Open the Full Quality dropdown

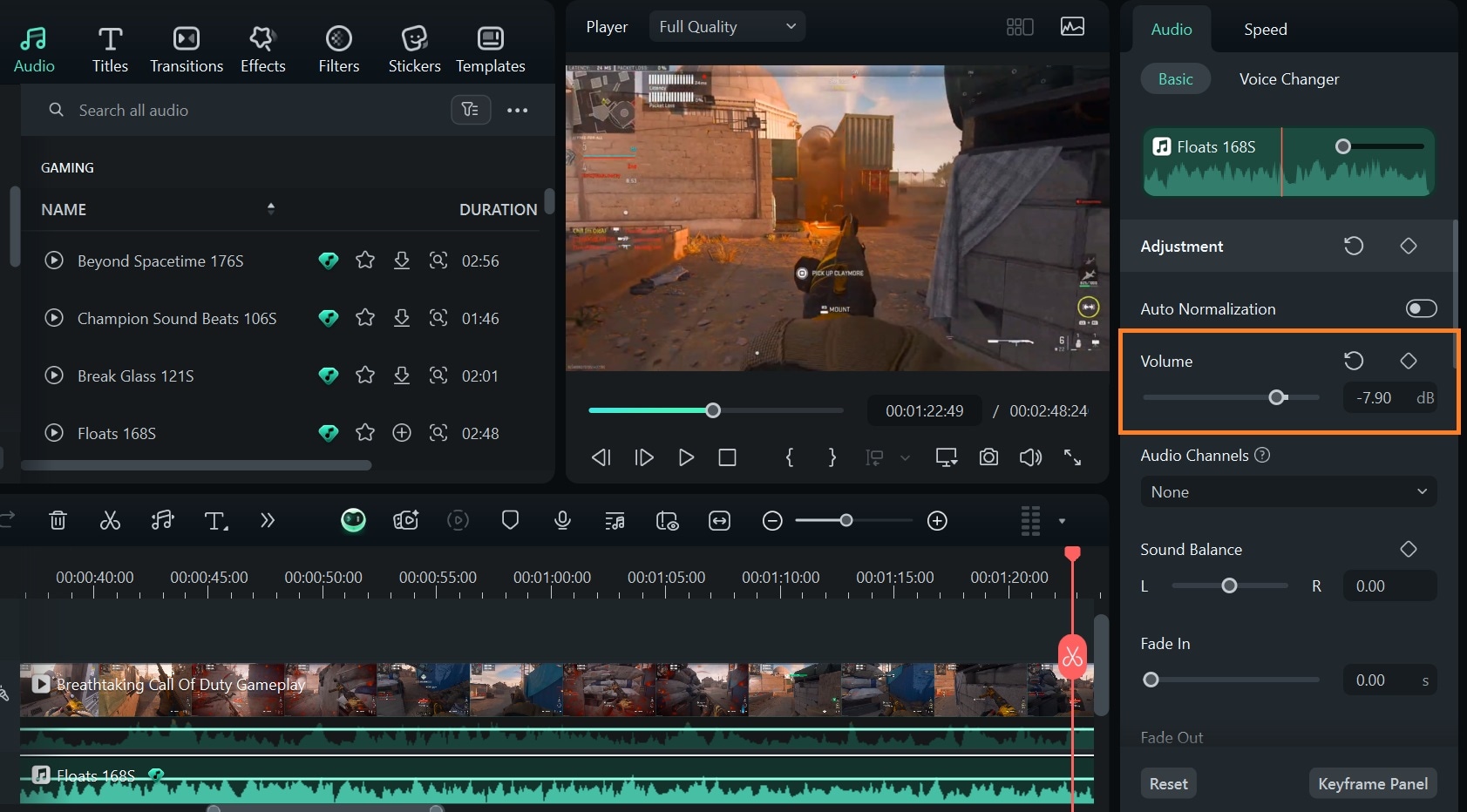coord(727,27)
